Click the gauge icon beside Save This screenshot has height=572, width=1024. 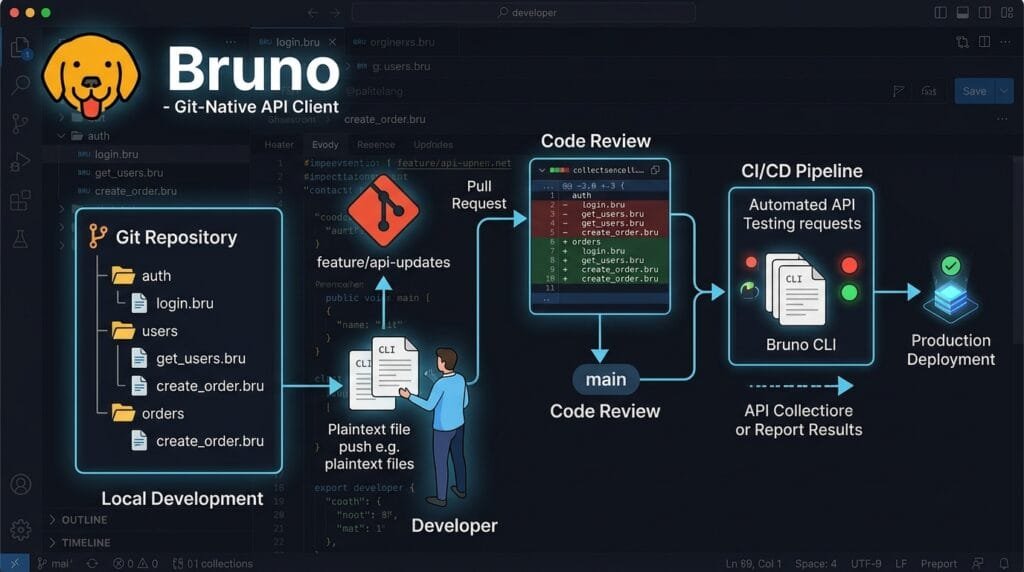(929, 91)
